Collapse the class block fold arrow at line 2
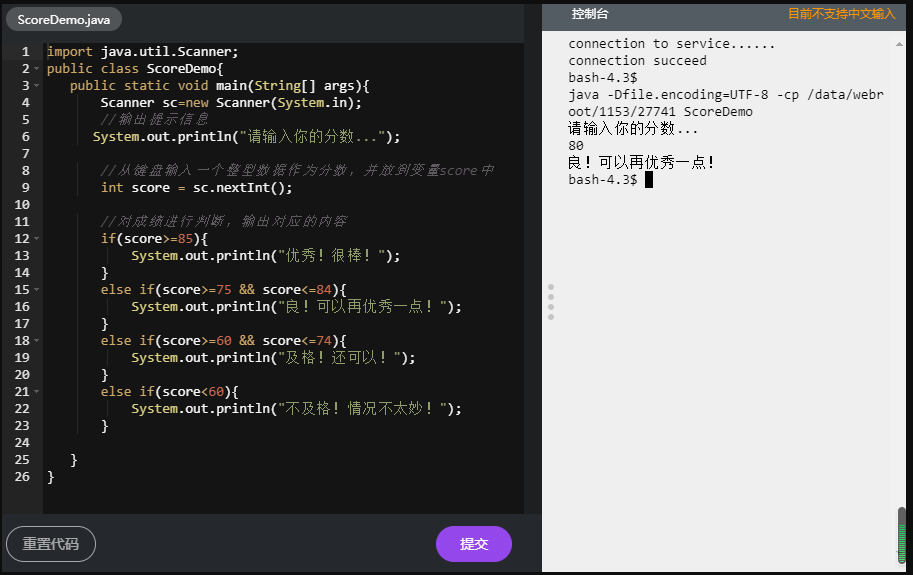This screenshot has height=575, width=913. [x=37, y=69]
